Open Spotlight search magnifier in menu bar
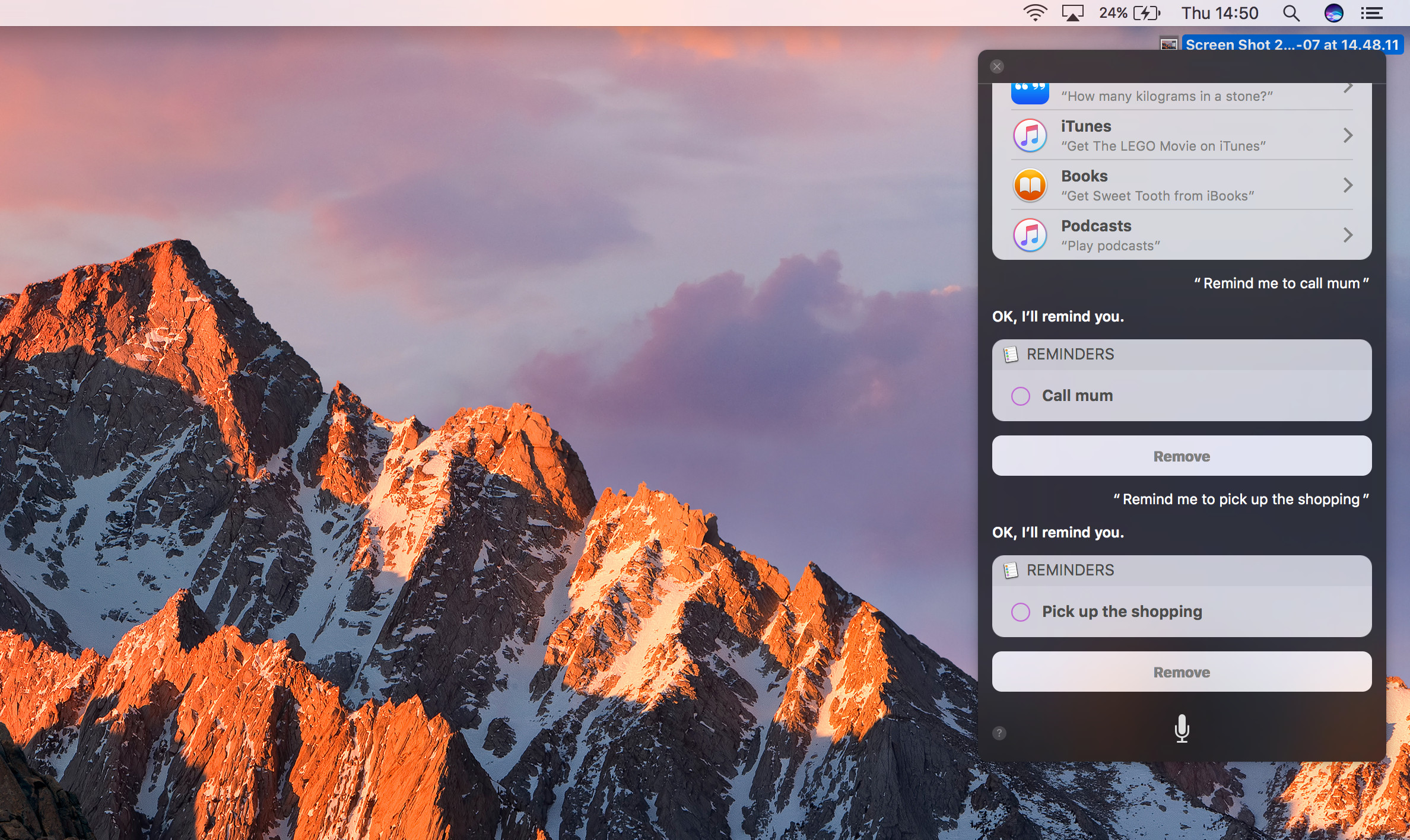 click(1291, 13)
